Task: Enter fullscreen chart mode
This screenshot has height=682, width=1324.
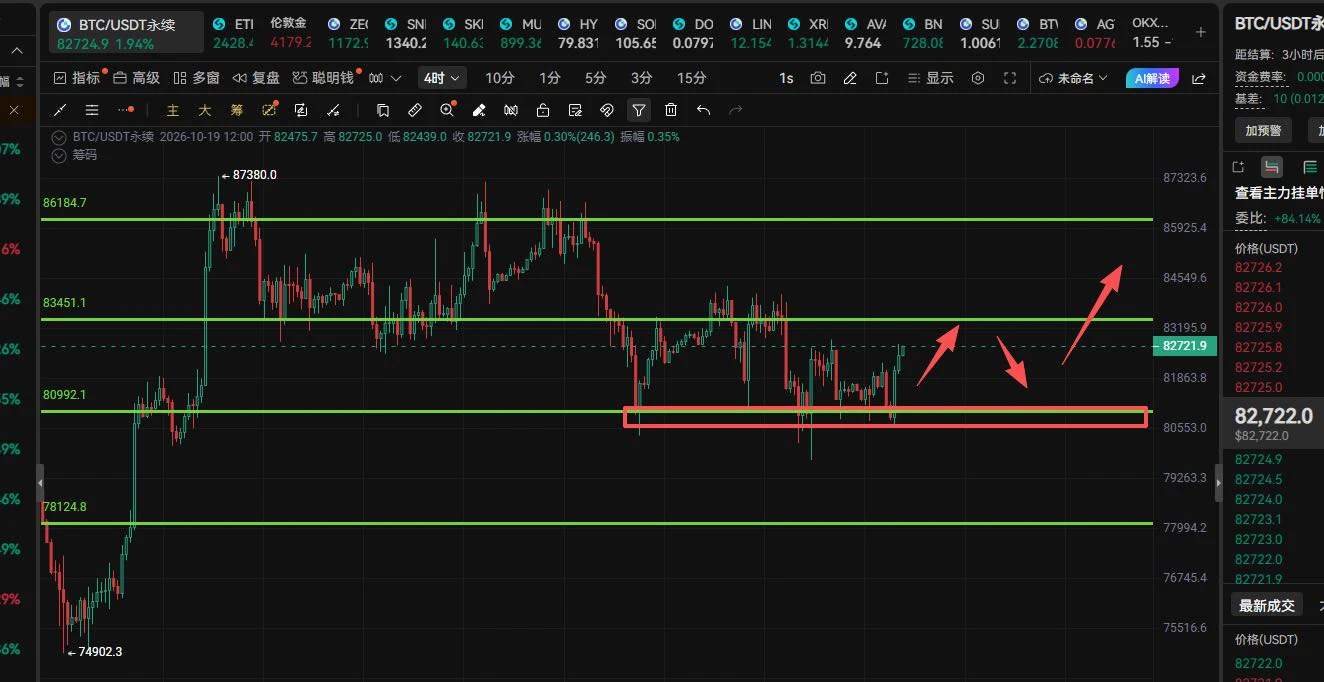Action: click(1010, 78)
